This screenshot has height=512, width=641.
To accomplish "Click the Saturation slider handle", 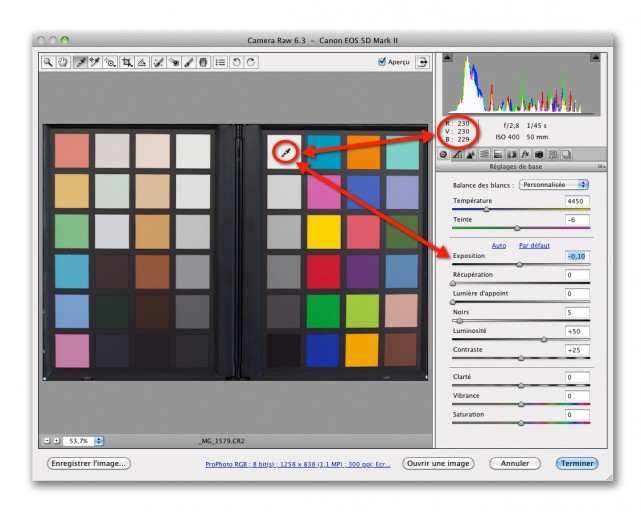I will (521, 423).
